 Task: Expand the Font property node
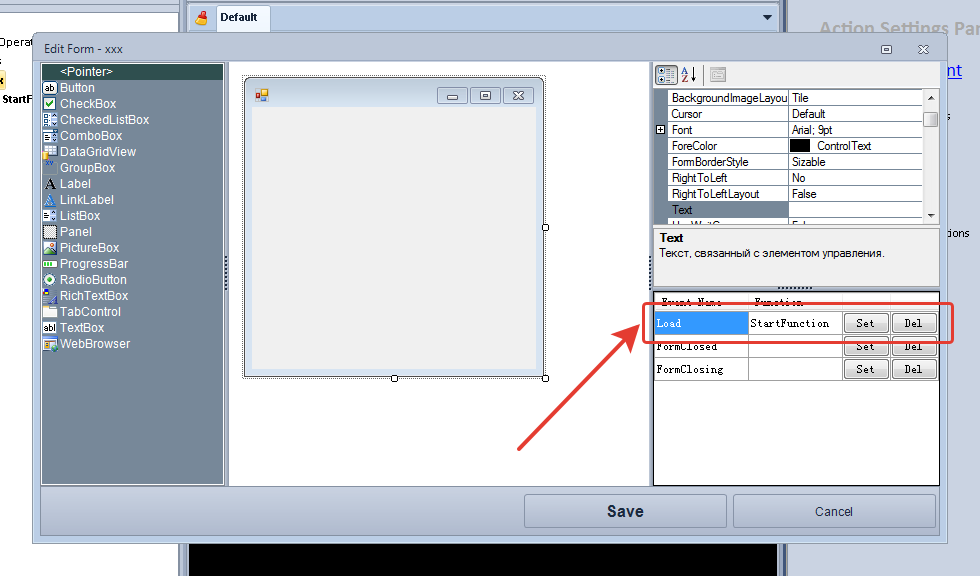pyautogui.click(x=660, y=130)
